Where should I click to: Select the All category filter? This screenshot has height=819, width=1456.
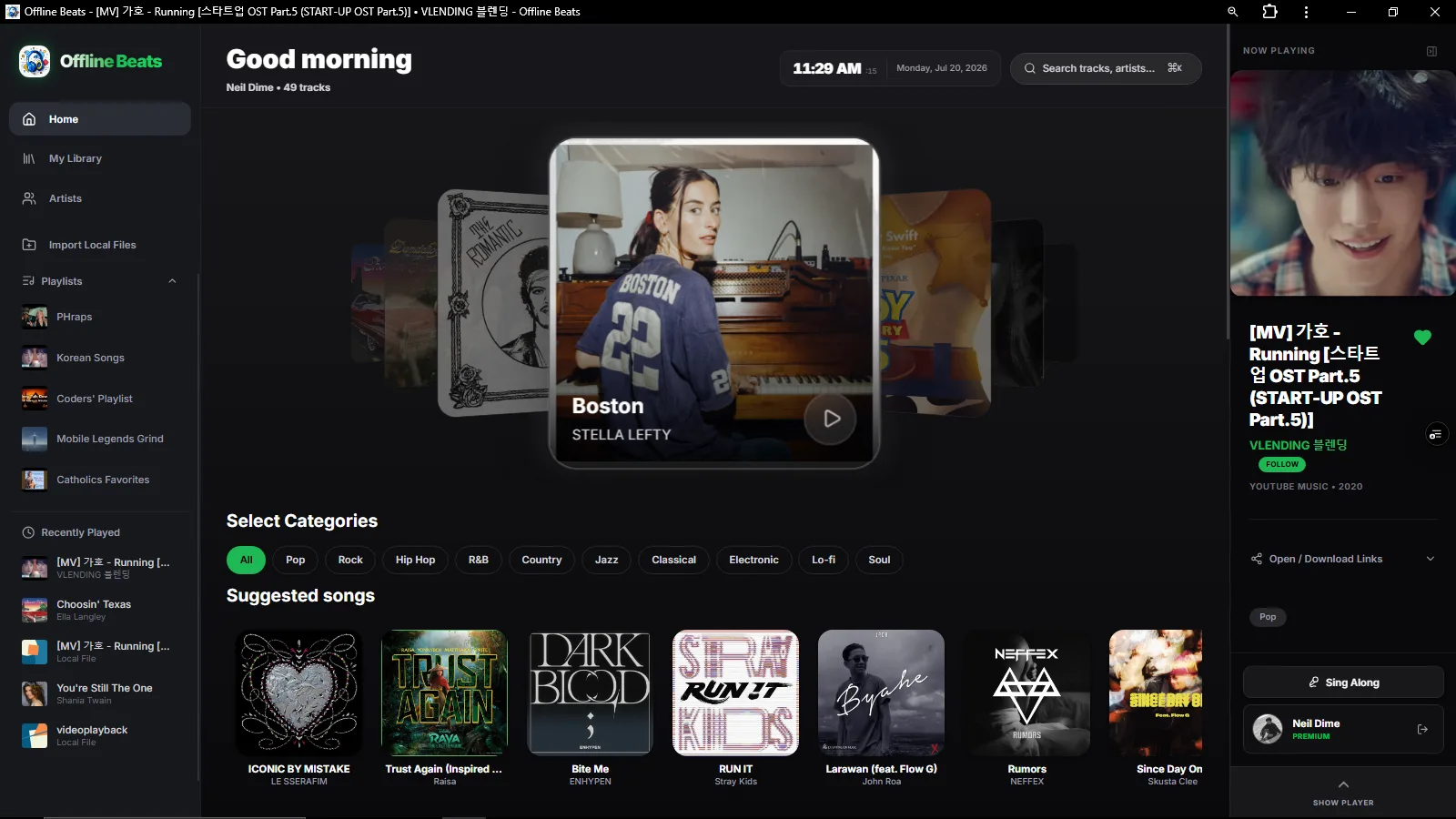coord(246,560)
